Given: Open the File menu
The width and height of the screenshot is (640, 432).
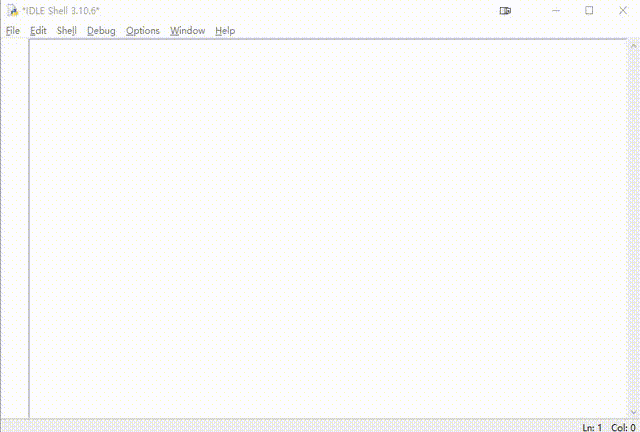Looking at the screenshot, I should click(x=13, y=31).
